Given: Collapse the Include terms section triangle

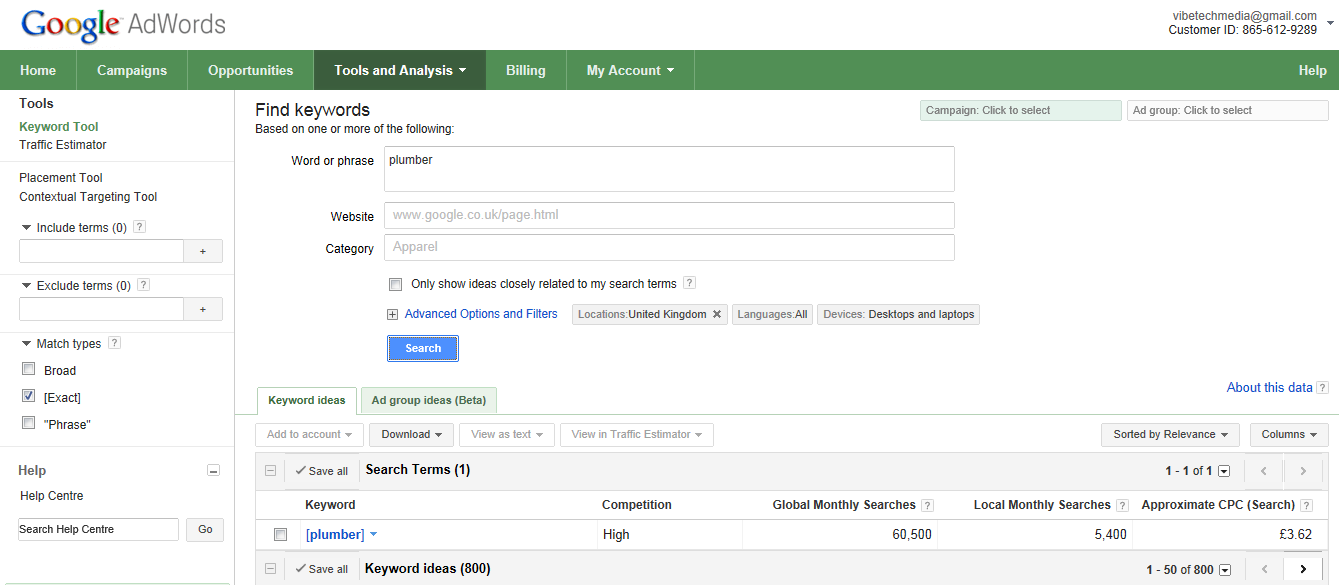Looking at the screenshot, I should click(x=26, y=228).
